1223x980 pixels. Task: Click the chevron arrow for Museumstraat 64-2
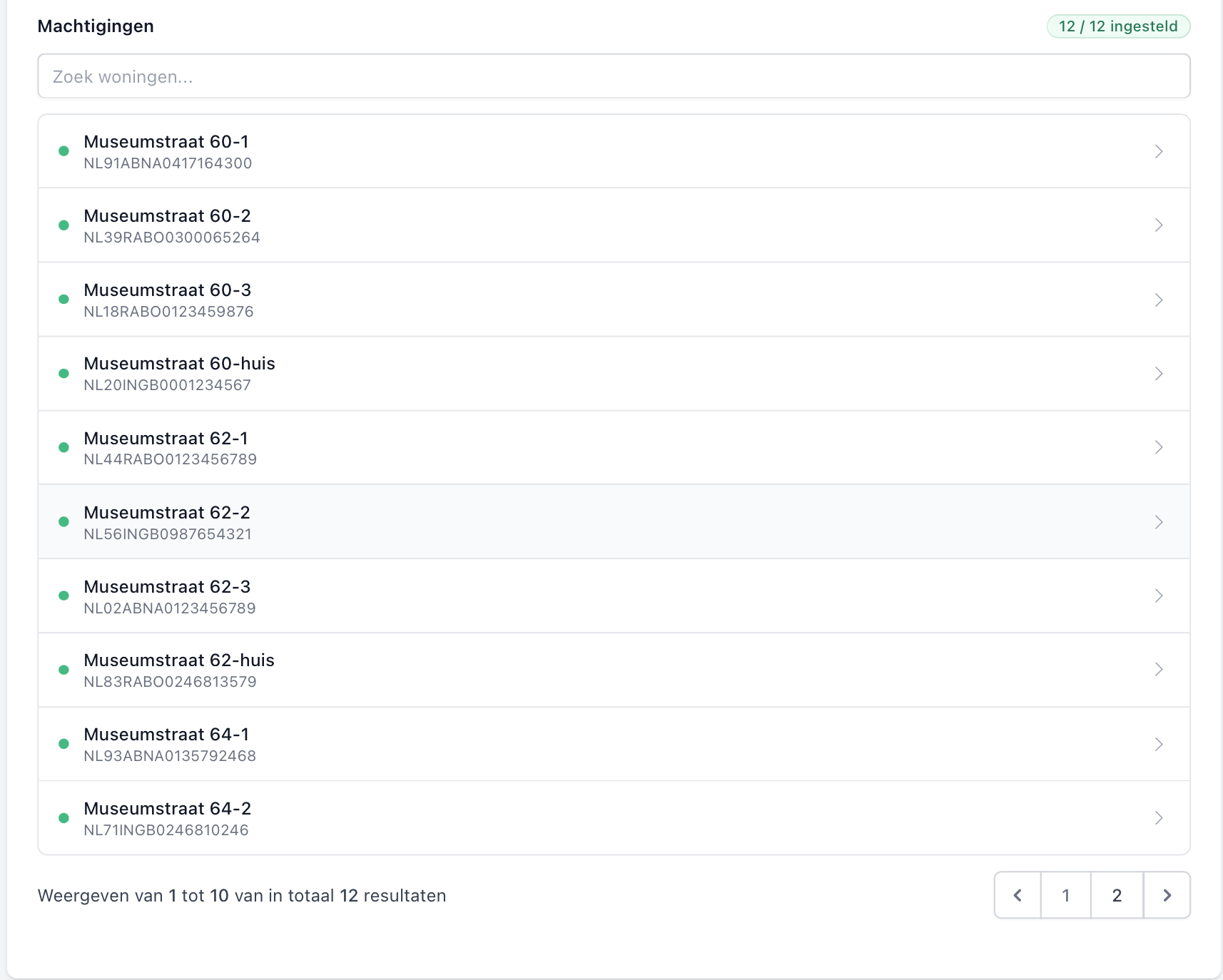point(1158,817)
